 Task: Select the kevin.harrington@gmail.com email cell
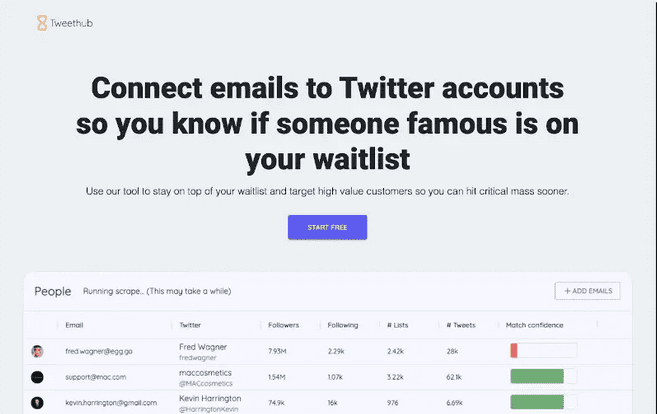pos(111,403)
